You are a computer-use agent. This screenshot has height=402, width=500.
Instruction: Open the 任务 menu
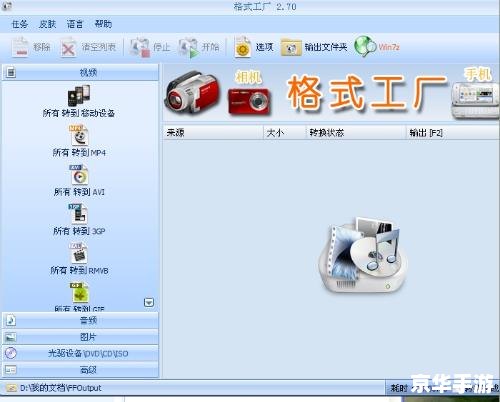[x=20, y=24]
